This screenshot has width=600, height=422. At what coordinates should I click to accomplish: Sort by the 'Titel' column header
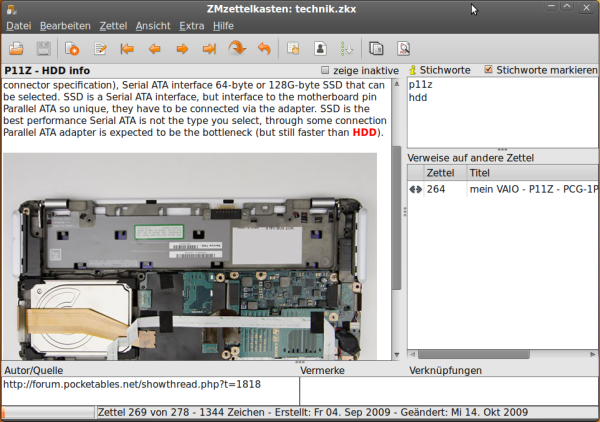click(x=533, y=173)
